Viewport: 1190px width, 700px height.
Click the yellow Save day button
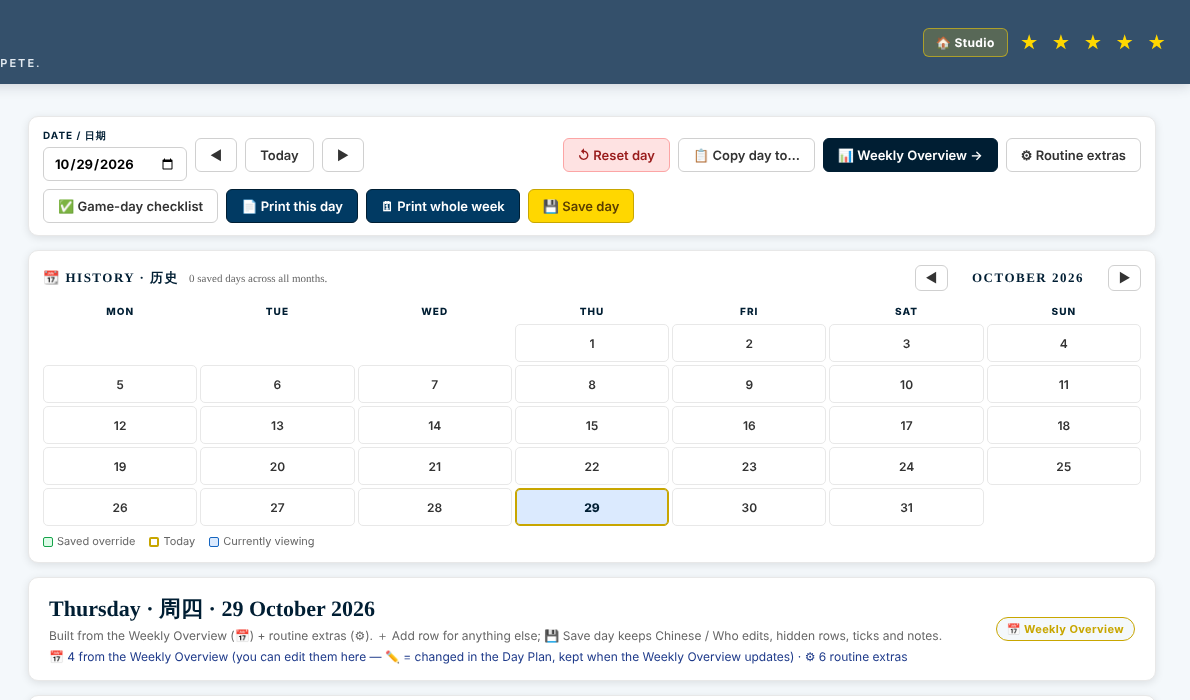[x=581, y=206]
